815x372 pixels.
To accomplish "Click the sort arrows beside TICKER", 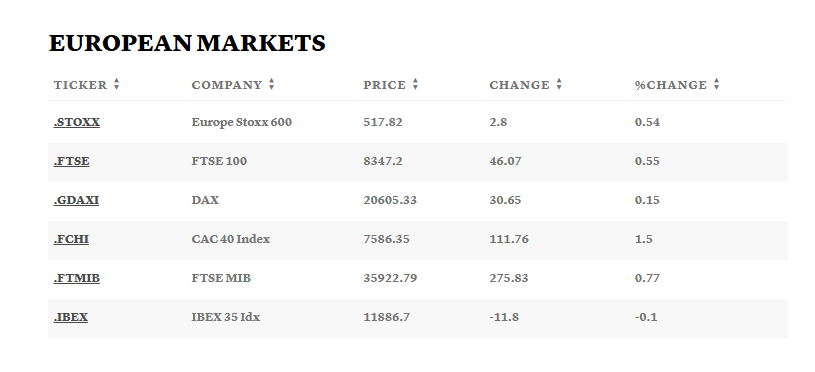I will [x=116, y=84].
